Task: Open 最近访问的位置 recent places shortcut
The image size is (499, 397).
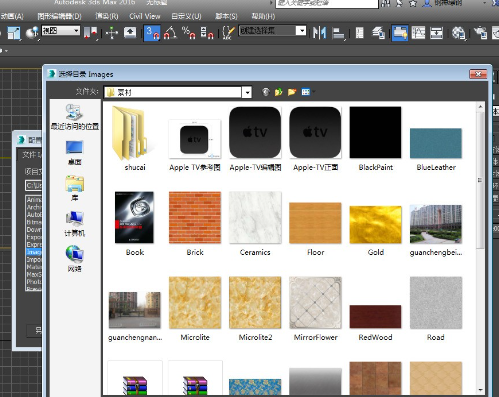Action: tap(75, 117)
